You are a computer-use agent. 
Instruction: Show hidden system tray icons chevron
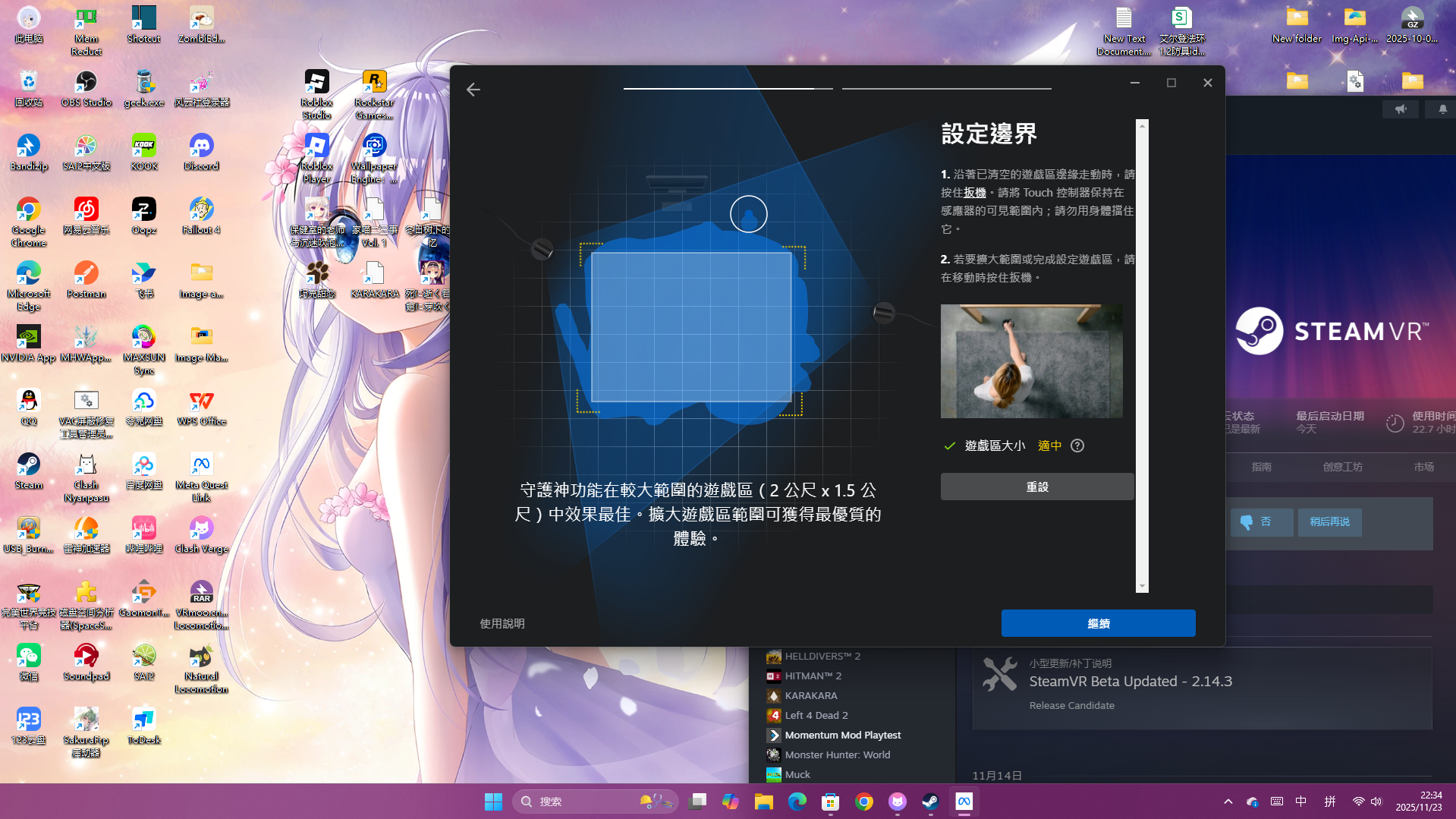point(1228,802)
